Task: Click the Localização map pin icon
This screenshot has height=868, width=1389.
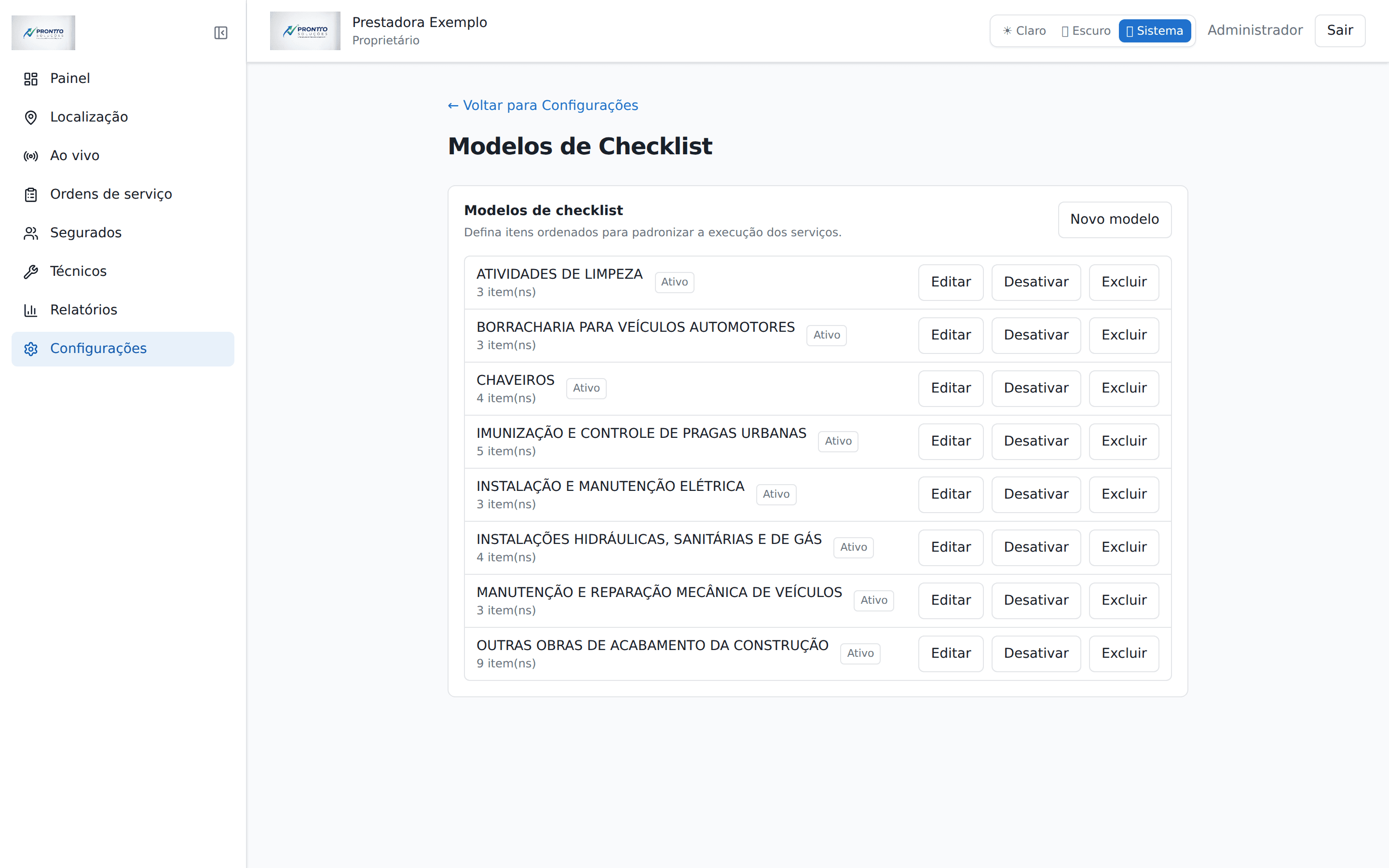Action: coord(31,117)
